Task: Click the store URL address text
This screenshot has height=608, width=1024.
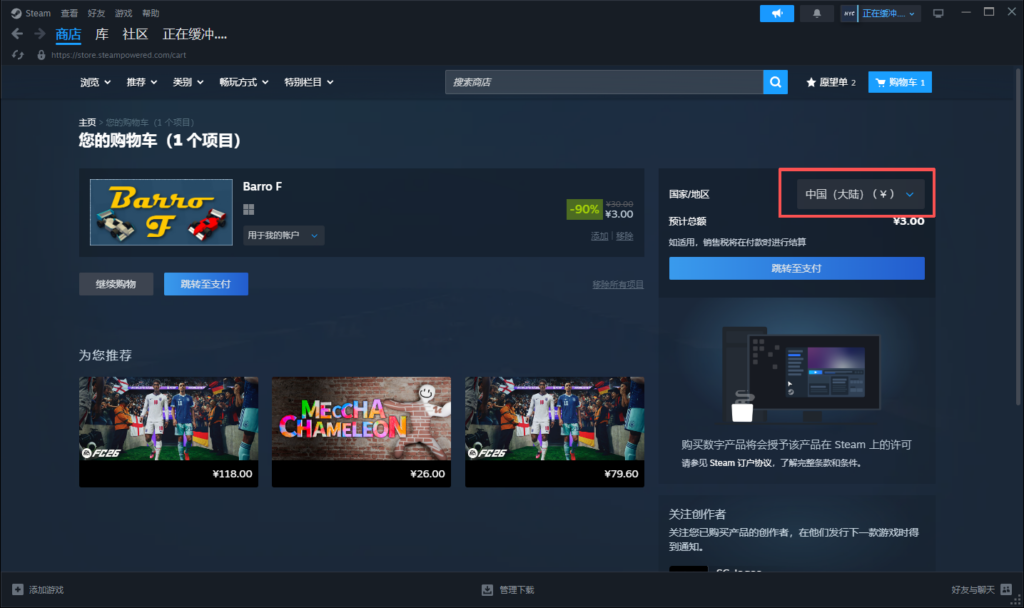Action: 119,56
